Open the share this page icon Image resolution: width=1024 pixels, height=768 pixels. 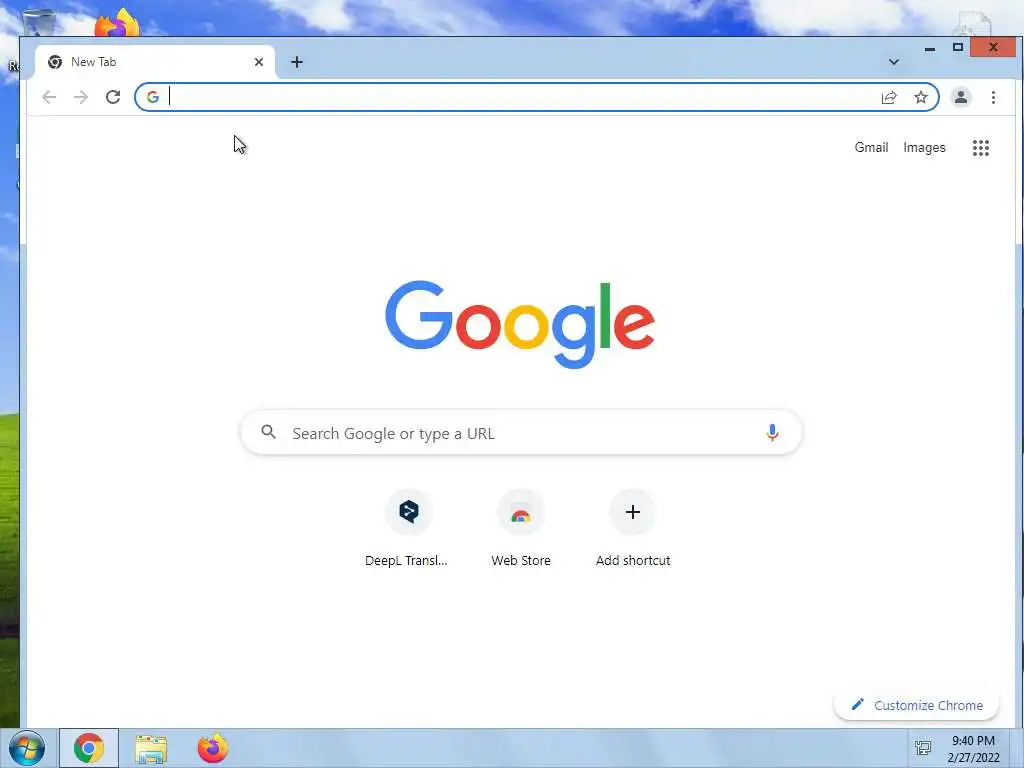pyautogui.click(x=889, y=97)
